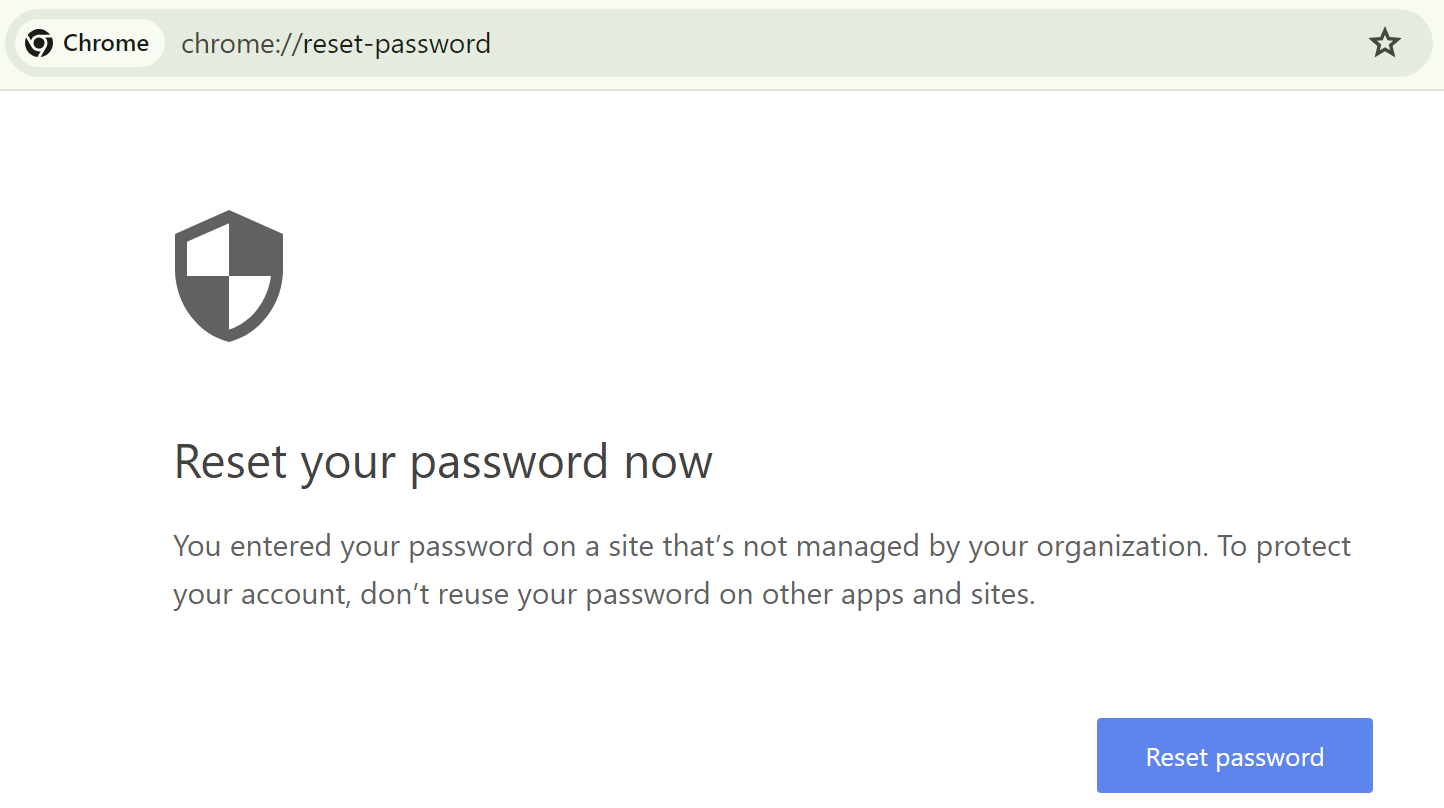Focus the empty area of the address bar
The height and width of the screenshot is (808, 1444).
point(900,43)
